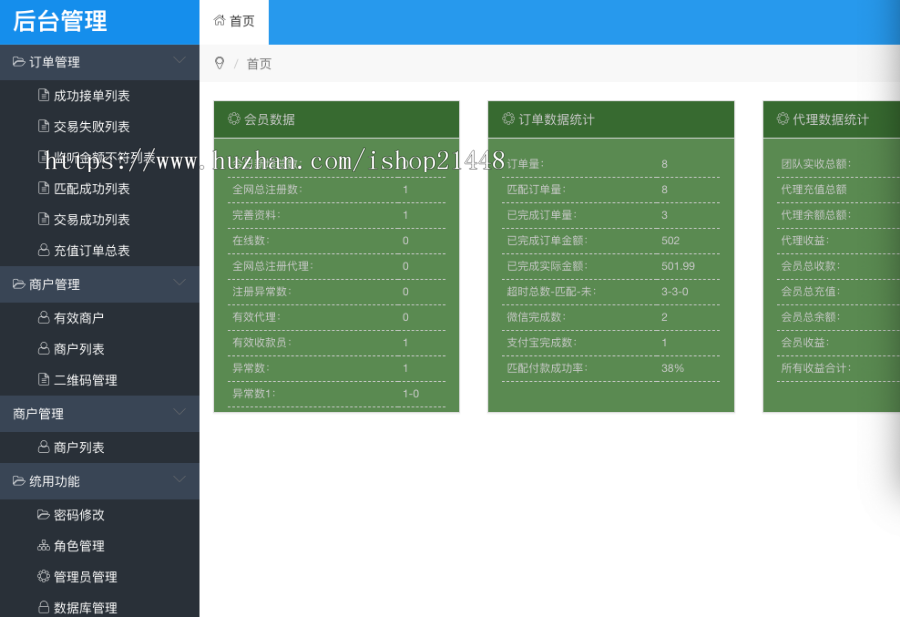Select 全网总注册代理 row label
The image size is (900, 617).
[x=273, y=266]
